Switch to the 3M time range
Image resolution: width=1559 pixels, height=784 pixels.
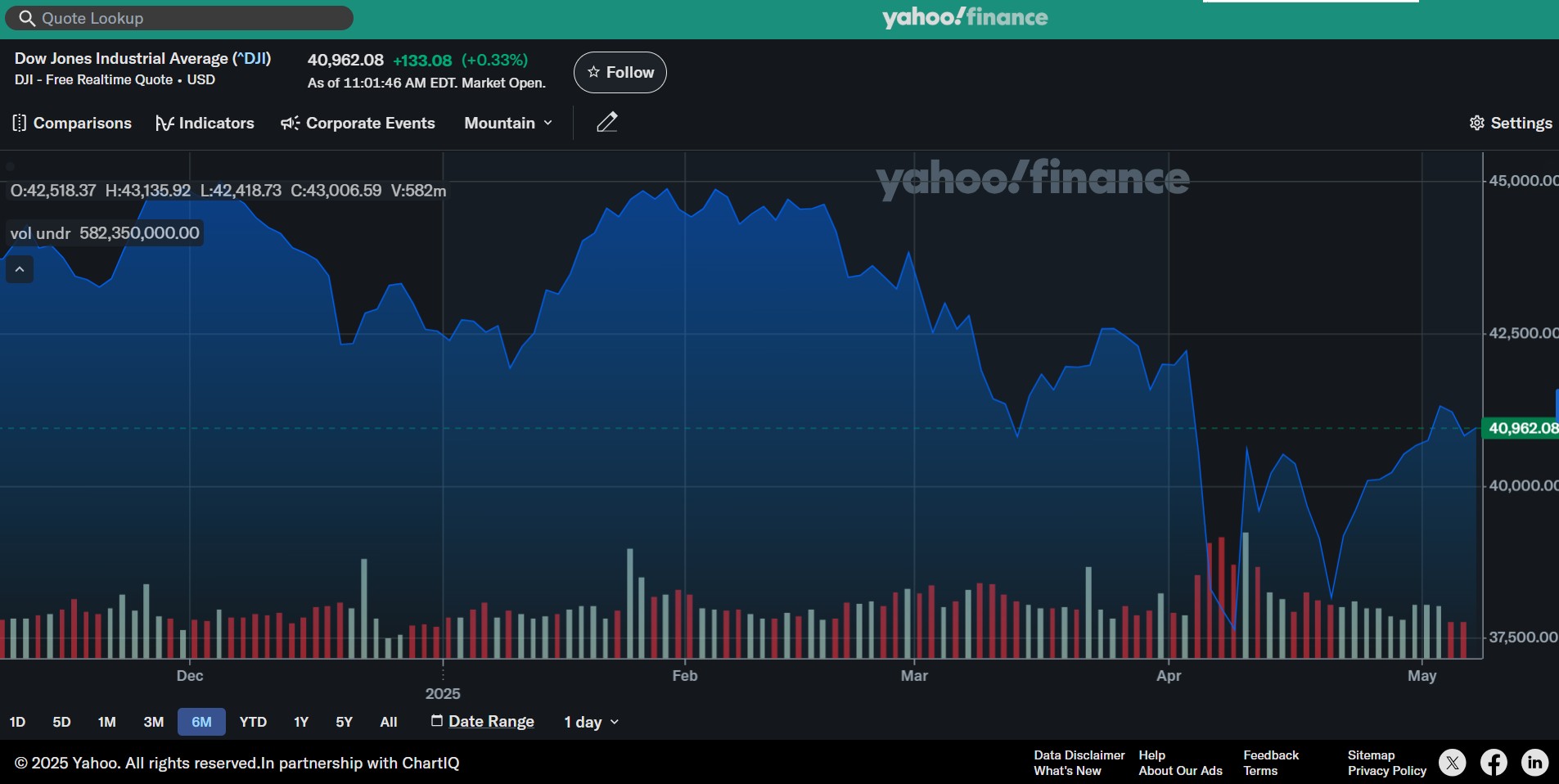click(154, 722)
